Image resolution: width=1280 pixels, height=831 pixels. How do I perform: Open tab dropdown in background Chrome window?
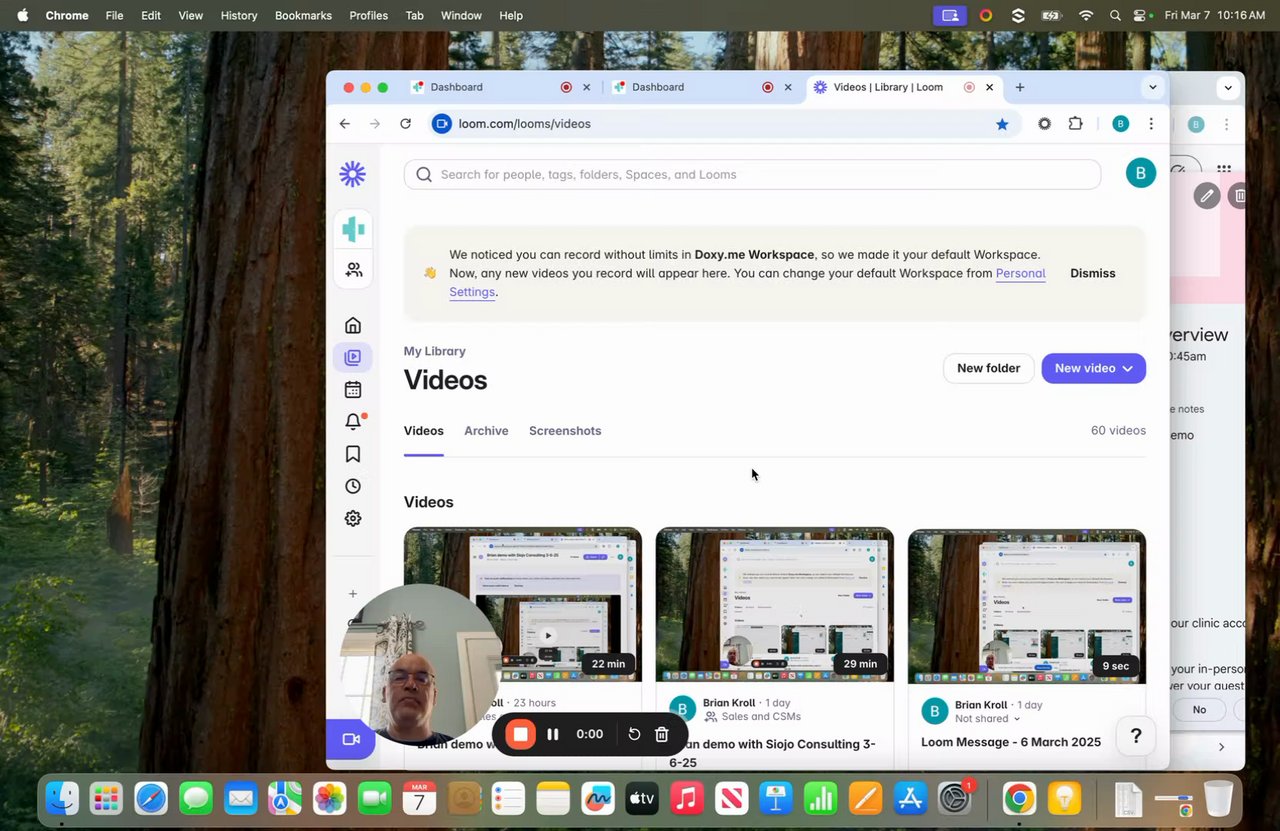coord(1228,87)
